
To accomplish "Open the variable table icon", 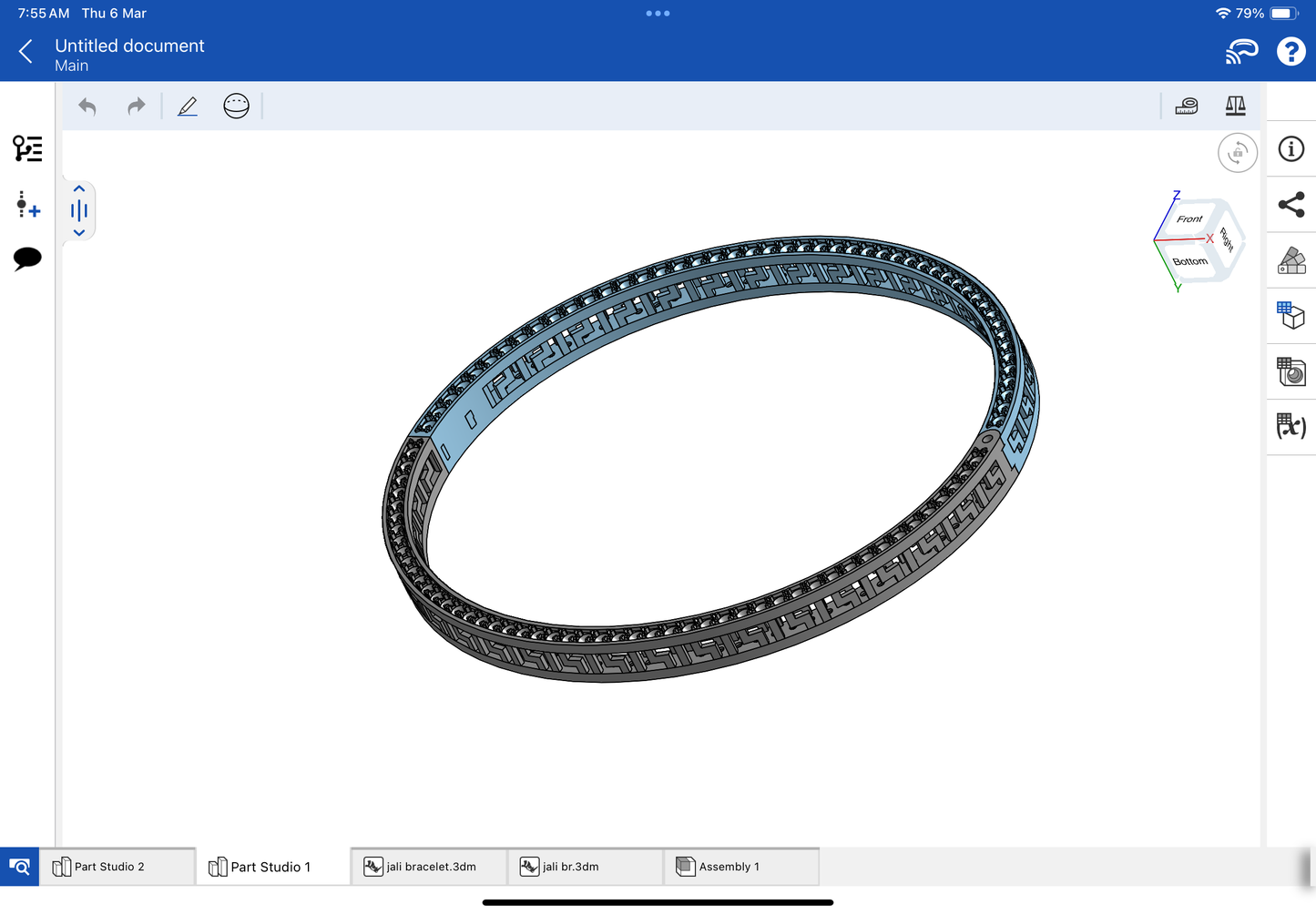I will click(1291, 426).
